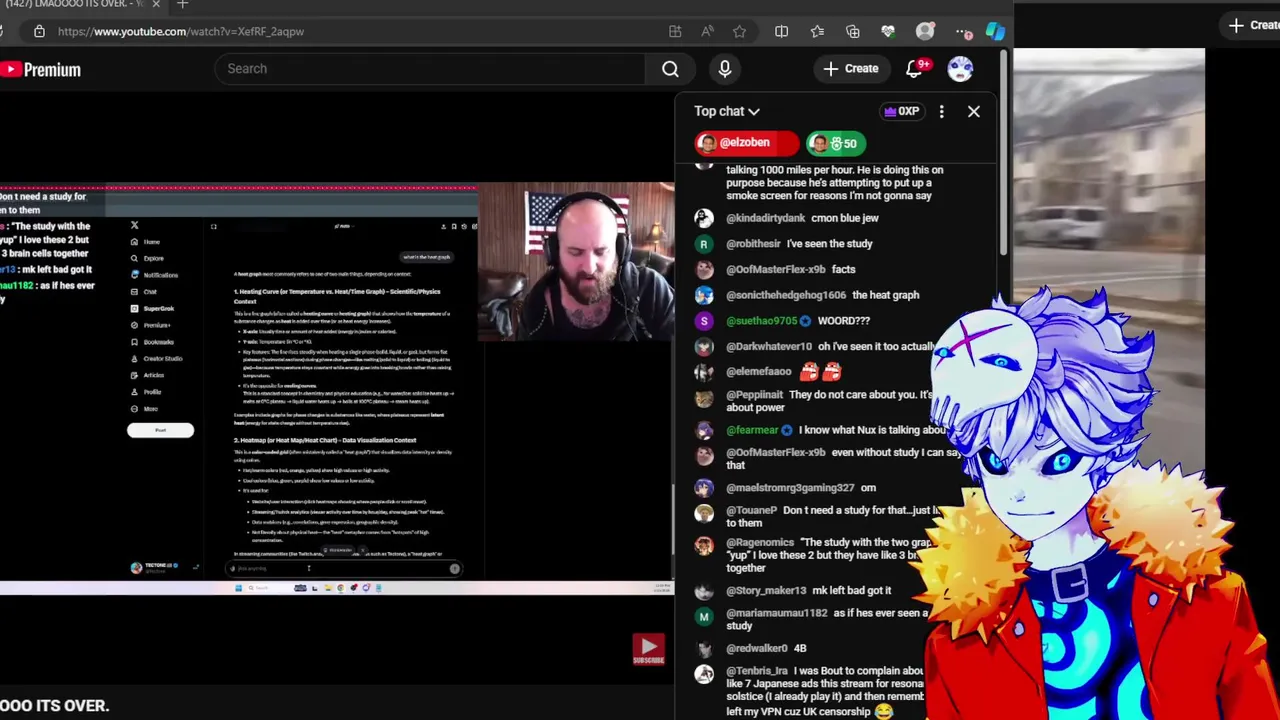Click username @Ragenomics in chat
The image size is (1280, 720).
pos(759,543)
